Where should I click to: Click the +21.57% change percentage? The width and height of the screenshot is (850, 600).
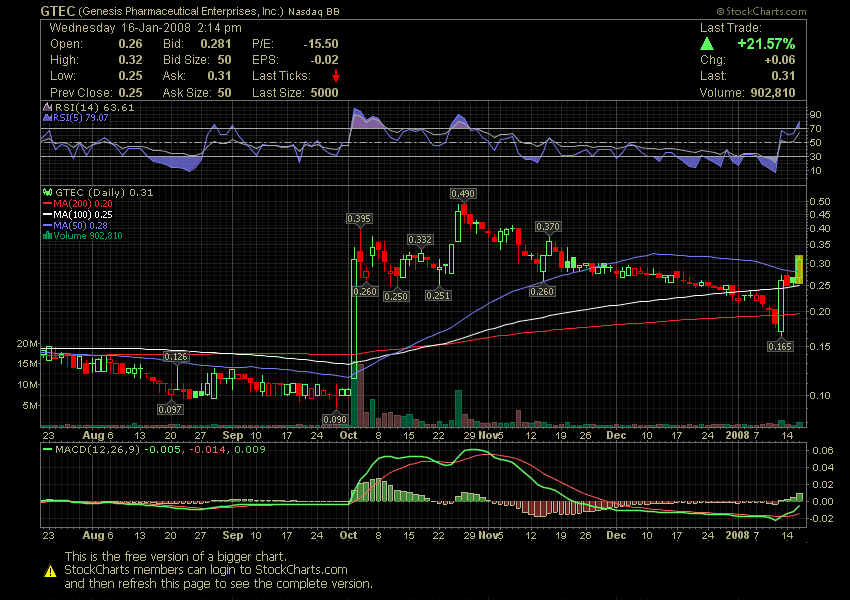(765, 45)
